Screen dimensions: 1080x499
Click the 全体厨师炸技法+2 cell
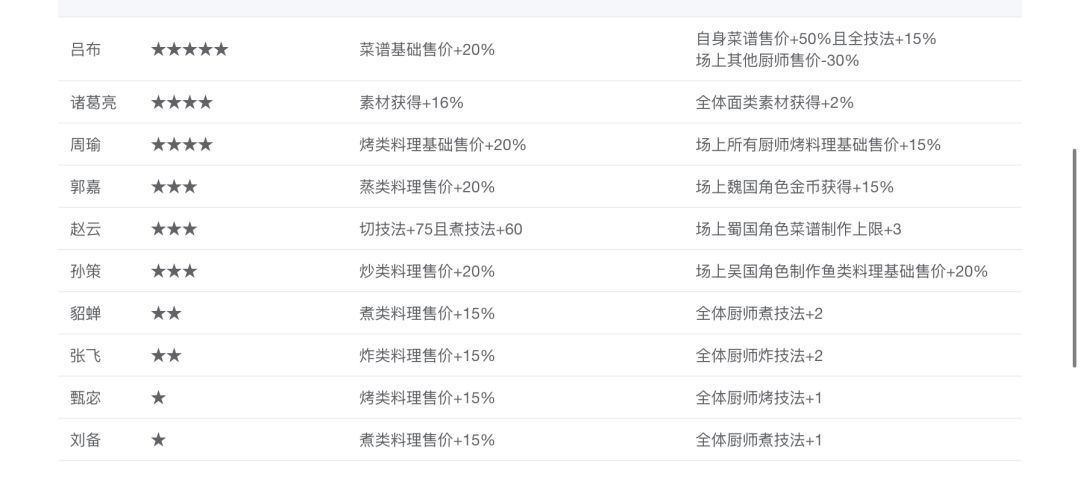(x=759, y=356)
